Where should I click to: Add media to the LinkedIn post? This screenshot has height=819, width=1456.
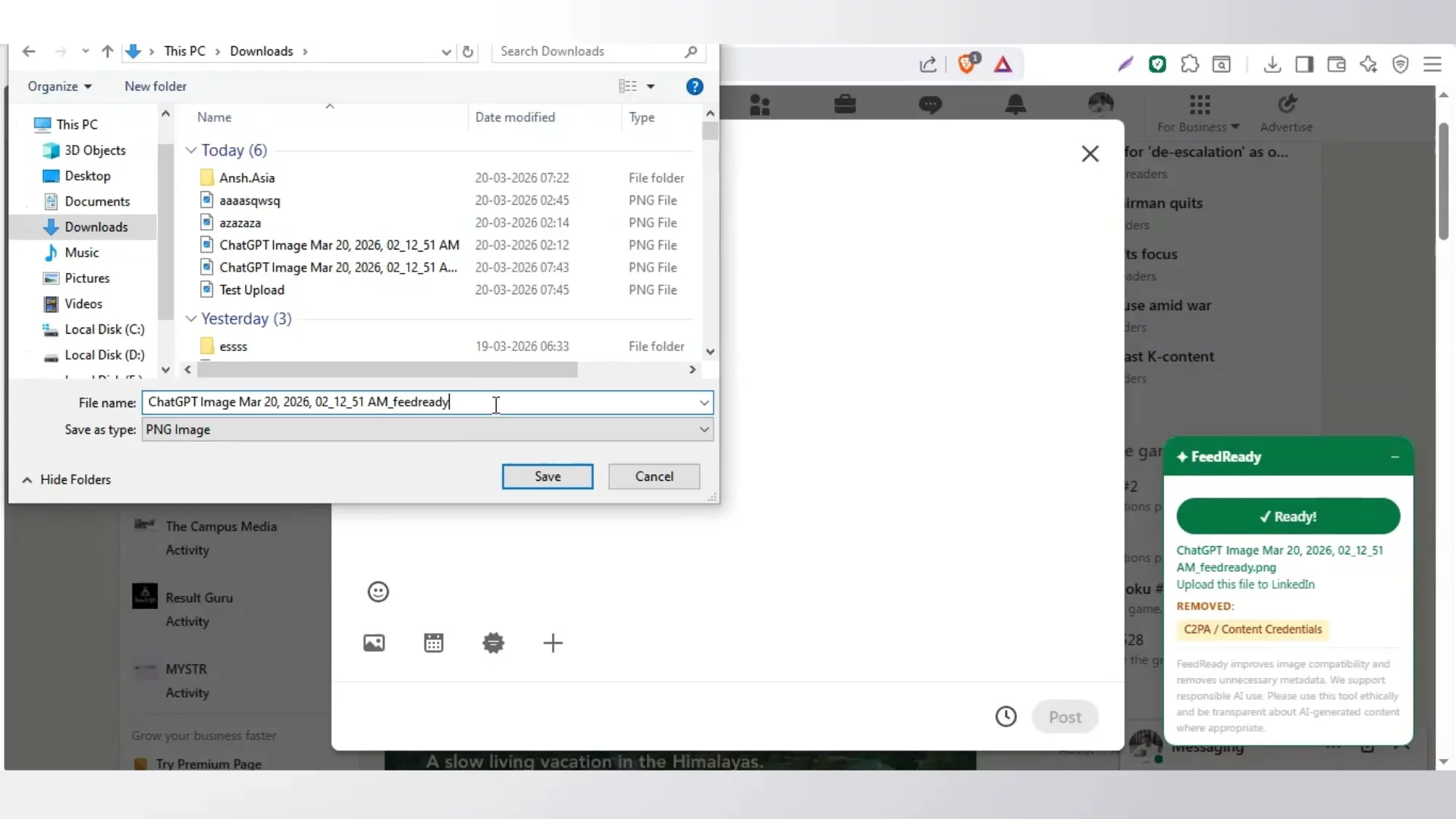[374, 643]
